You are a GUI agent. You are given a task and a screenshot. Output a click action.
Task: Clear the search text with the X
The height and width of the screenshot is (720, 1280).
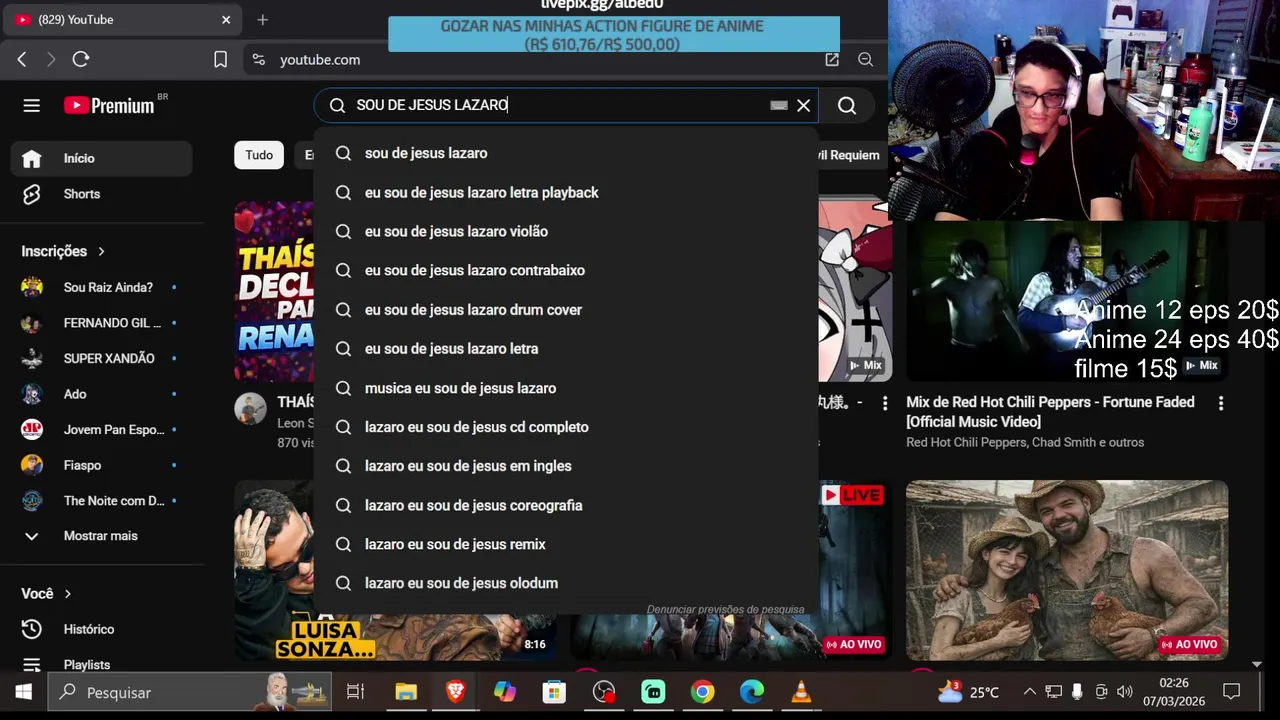tap(803, 105)
